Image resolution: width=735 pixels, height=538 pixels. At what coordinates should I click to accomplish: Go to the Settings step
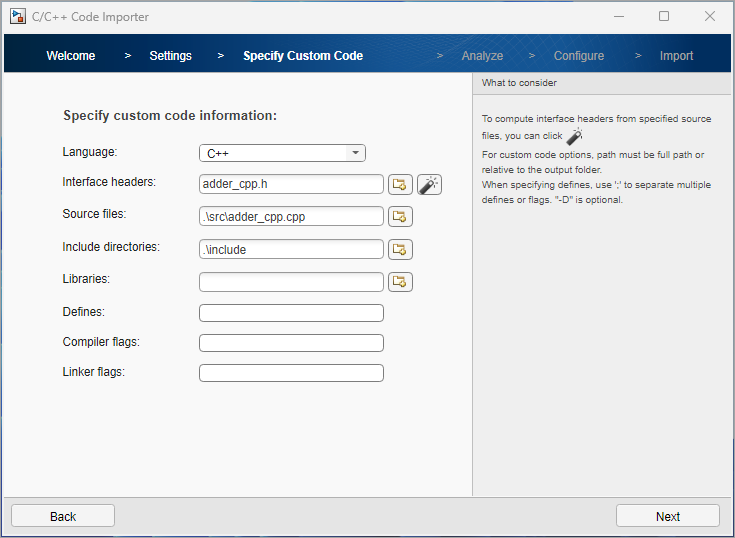[170, 56]
